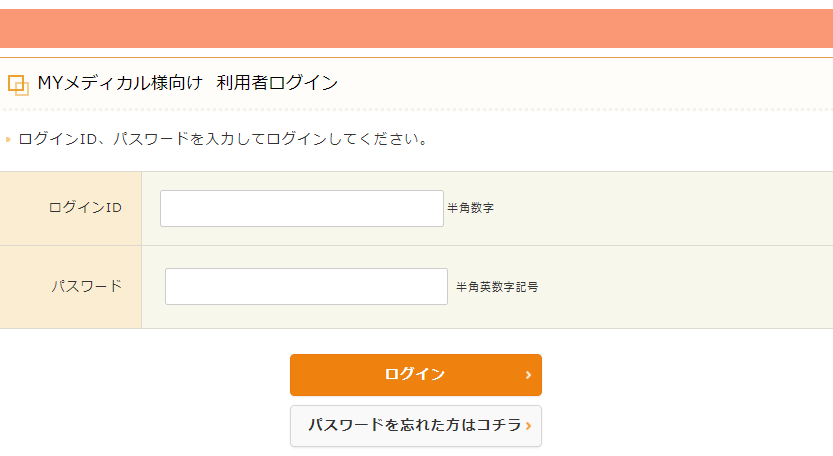Screen dimensions: 833x456
Task: Click the orange chevron on the forgot-password button
Action: (x=528, y=426)
